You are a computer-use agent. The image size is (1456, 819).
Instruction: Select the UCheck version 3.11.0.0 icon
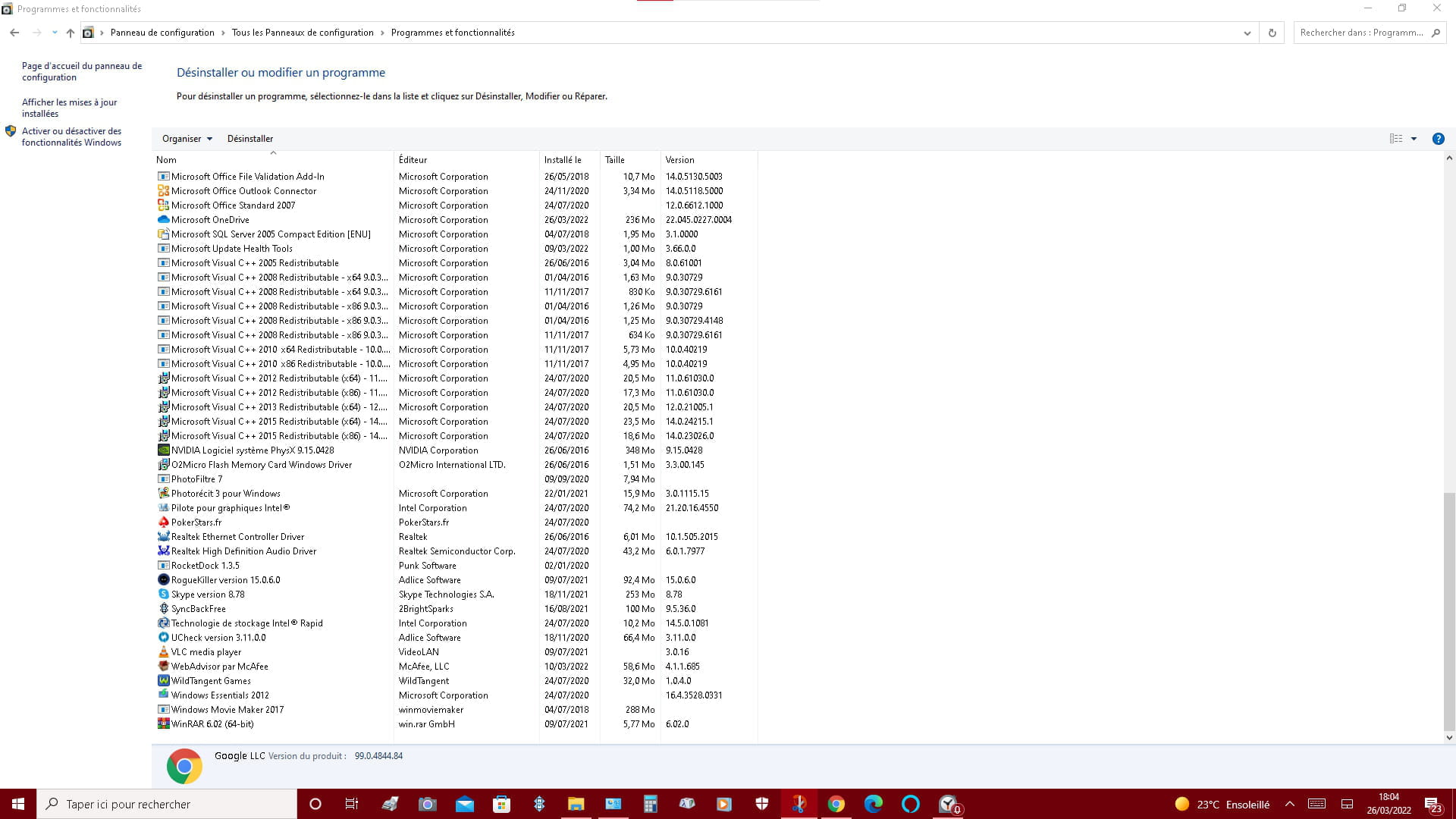pyautogui.click(x=163, y=638)
